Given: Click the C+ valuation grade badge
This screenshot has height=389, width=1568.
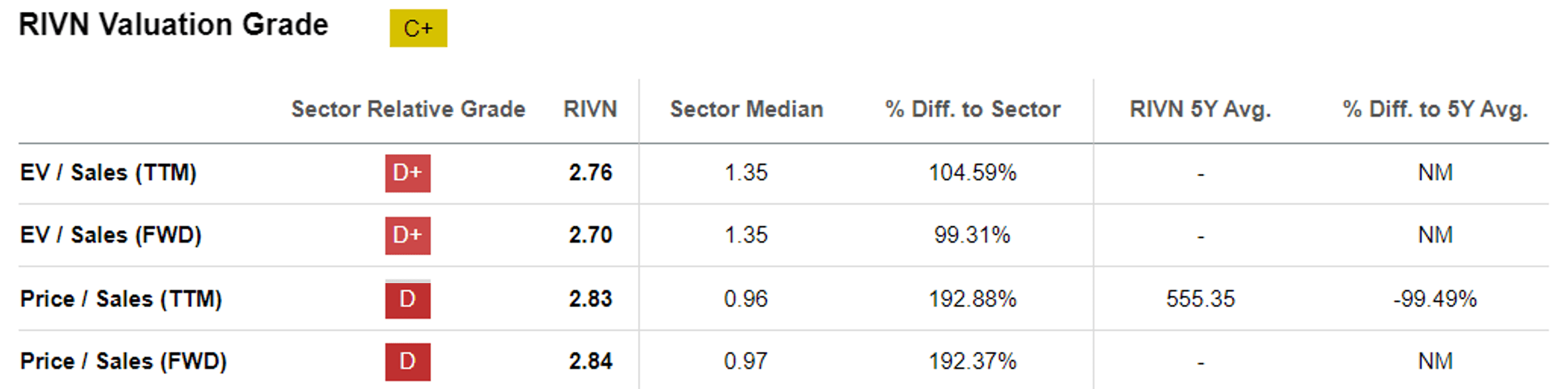Looking at the screenshot, I should 418,28.
